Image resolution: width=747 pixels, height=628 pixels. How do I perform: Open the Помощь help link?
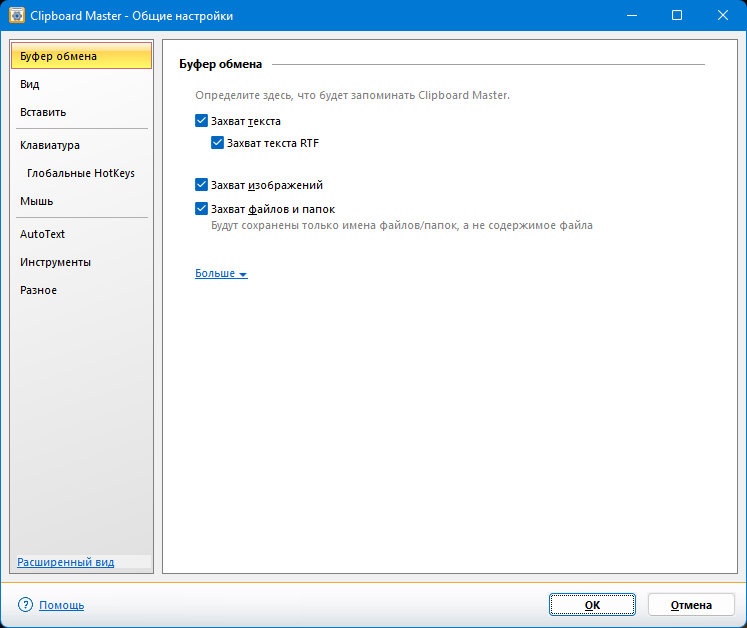tap(61, 605)
